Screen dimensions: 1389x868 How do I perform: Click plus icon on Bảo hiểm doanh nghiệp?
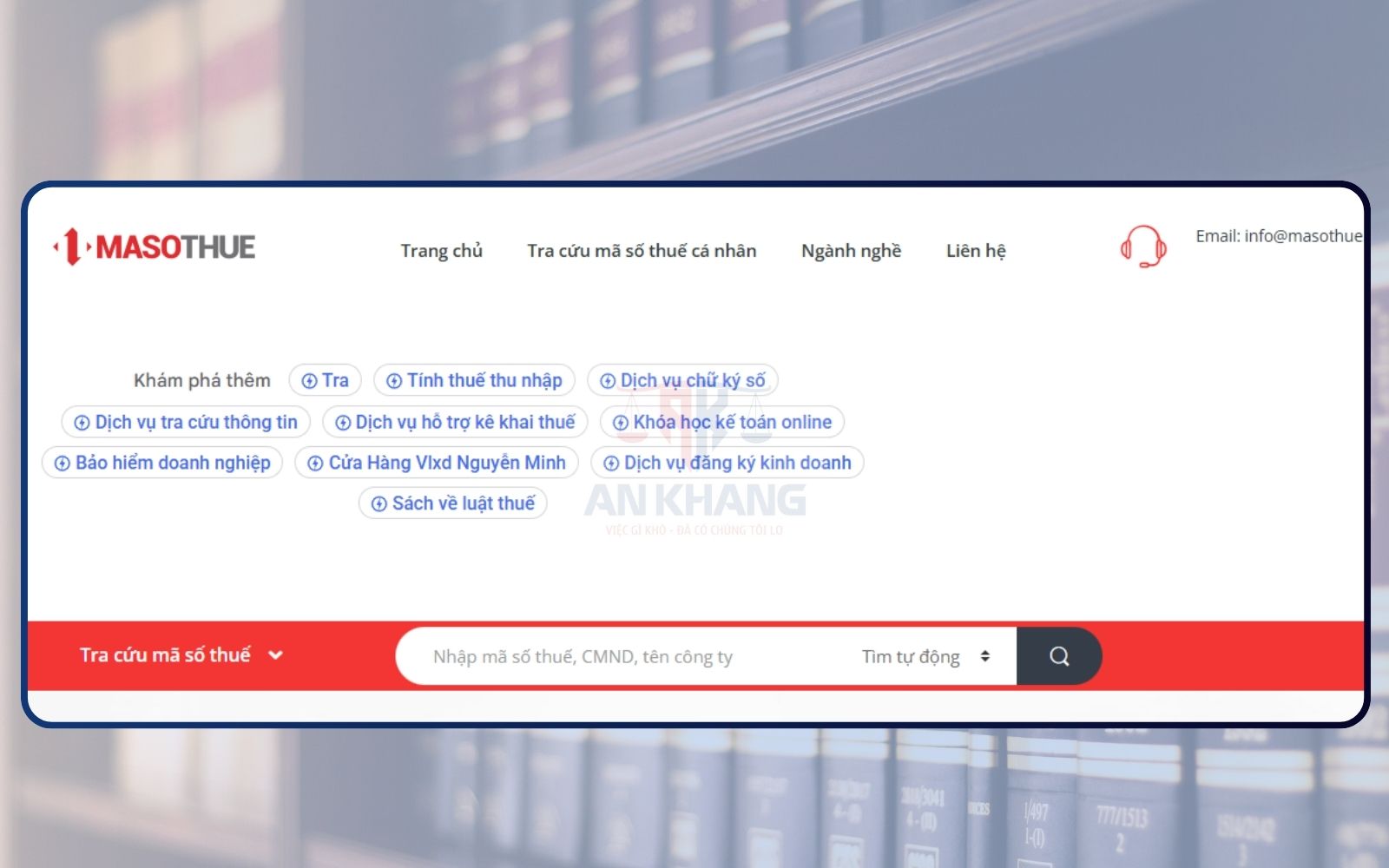click(63, 464)
